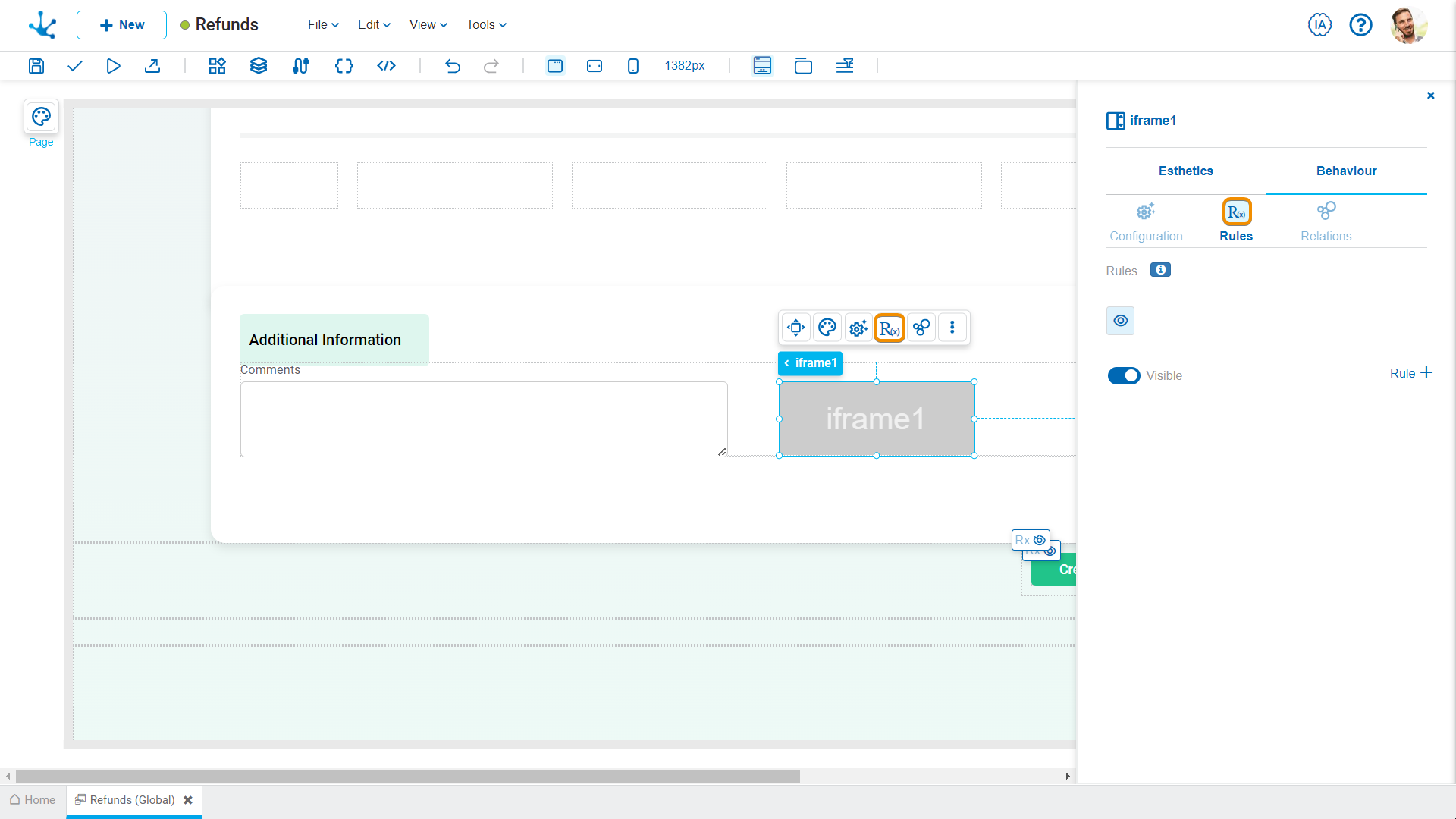Click the Add Rule plus button
This screenshot has height=819, width=1456.
1426,373
